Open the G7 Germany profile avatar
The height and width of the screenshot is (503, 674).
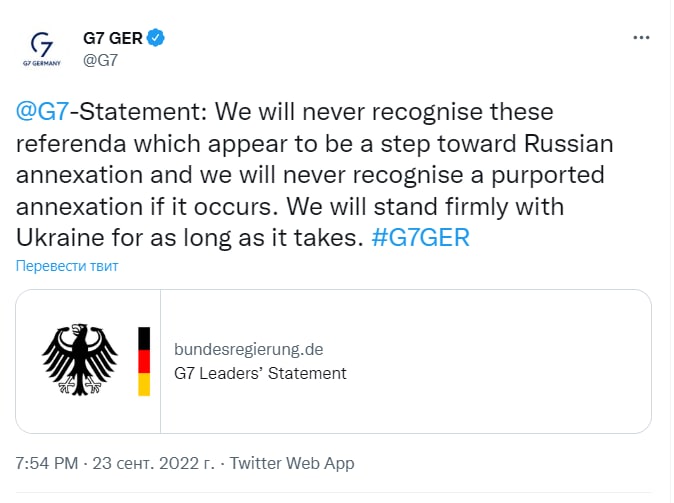pyautogui.click(x=41, y=47)
